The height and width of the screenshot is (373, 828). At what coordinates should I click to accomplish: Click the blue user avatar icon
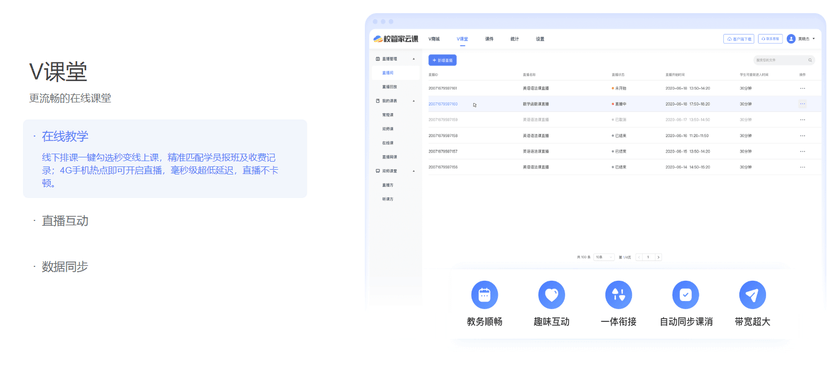click(x=791, y=39)
